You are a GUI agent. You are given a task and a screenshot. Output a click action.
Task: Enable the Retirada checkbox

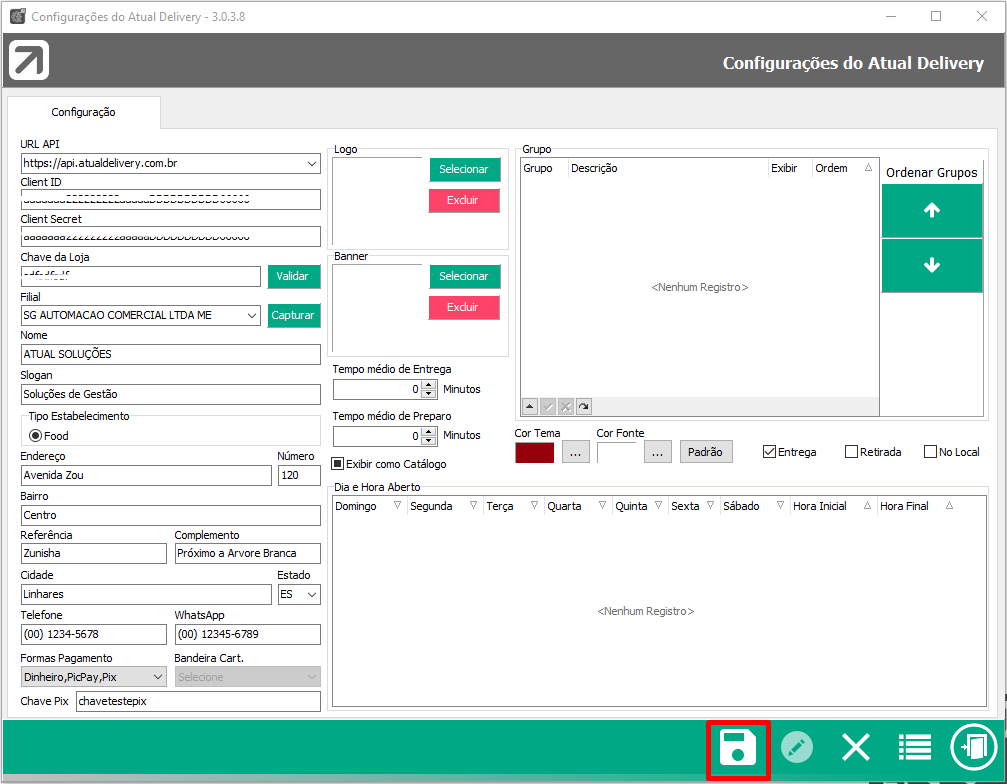point(852,452)
